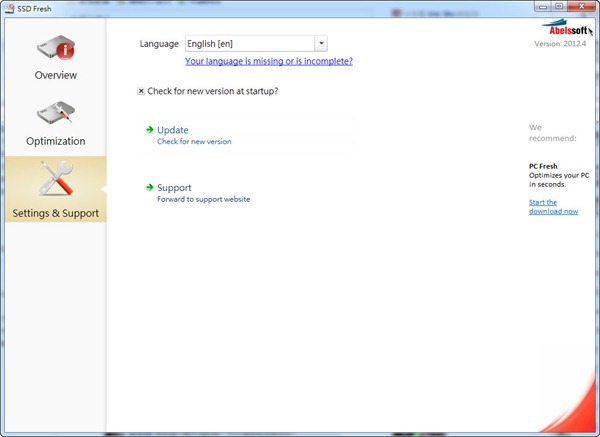Click the Overview drive icon in sidebar
The image size is (600, 437).
point(55,48)
